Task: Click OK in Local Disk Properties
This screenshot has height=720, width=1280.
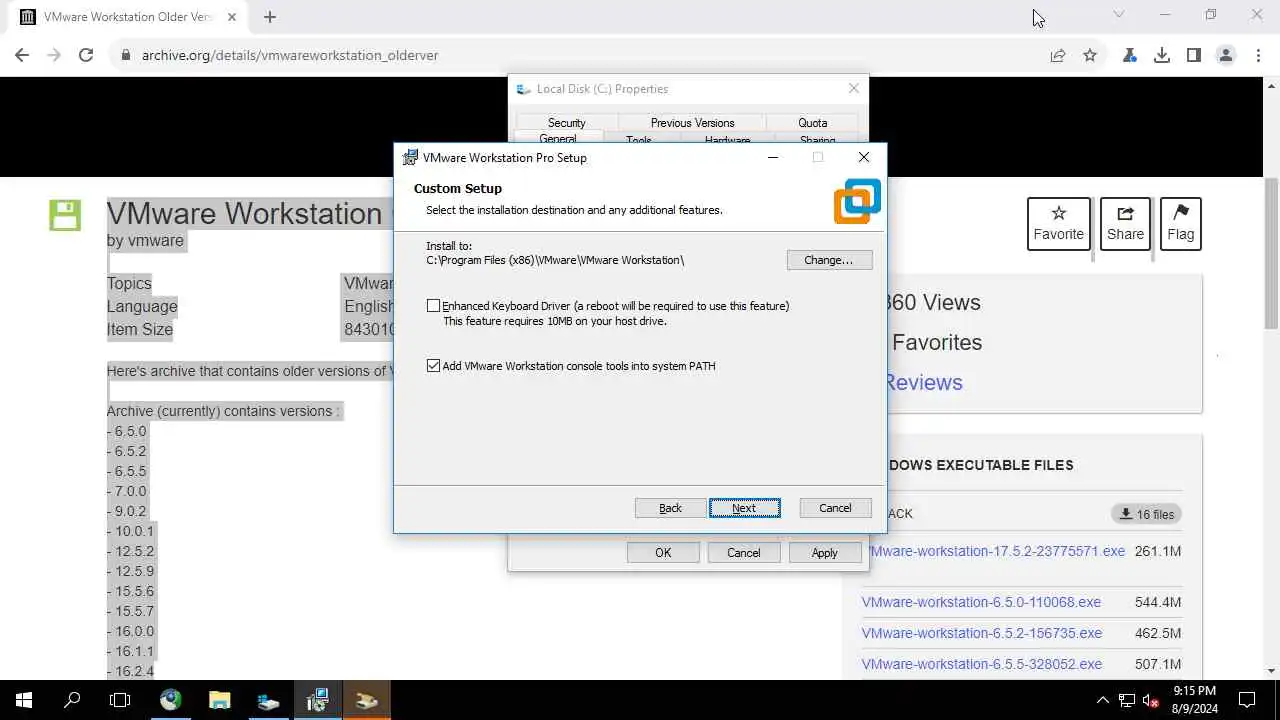Action: (663, 552)
